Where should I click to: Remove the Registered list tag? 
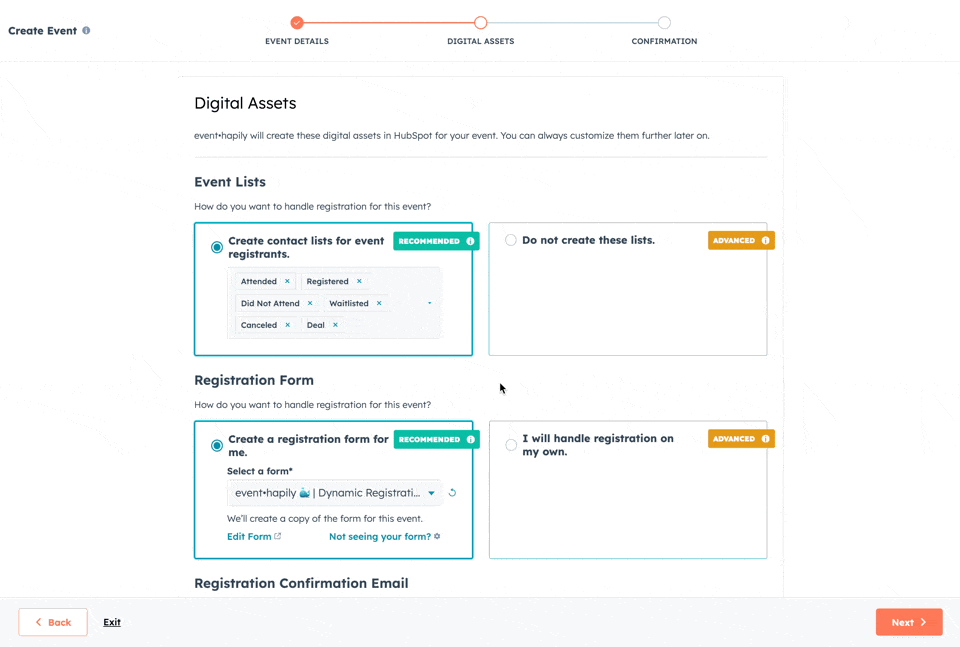tap(359, 282)
